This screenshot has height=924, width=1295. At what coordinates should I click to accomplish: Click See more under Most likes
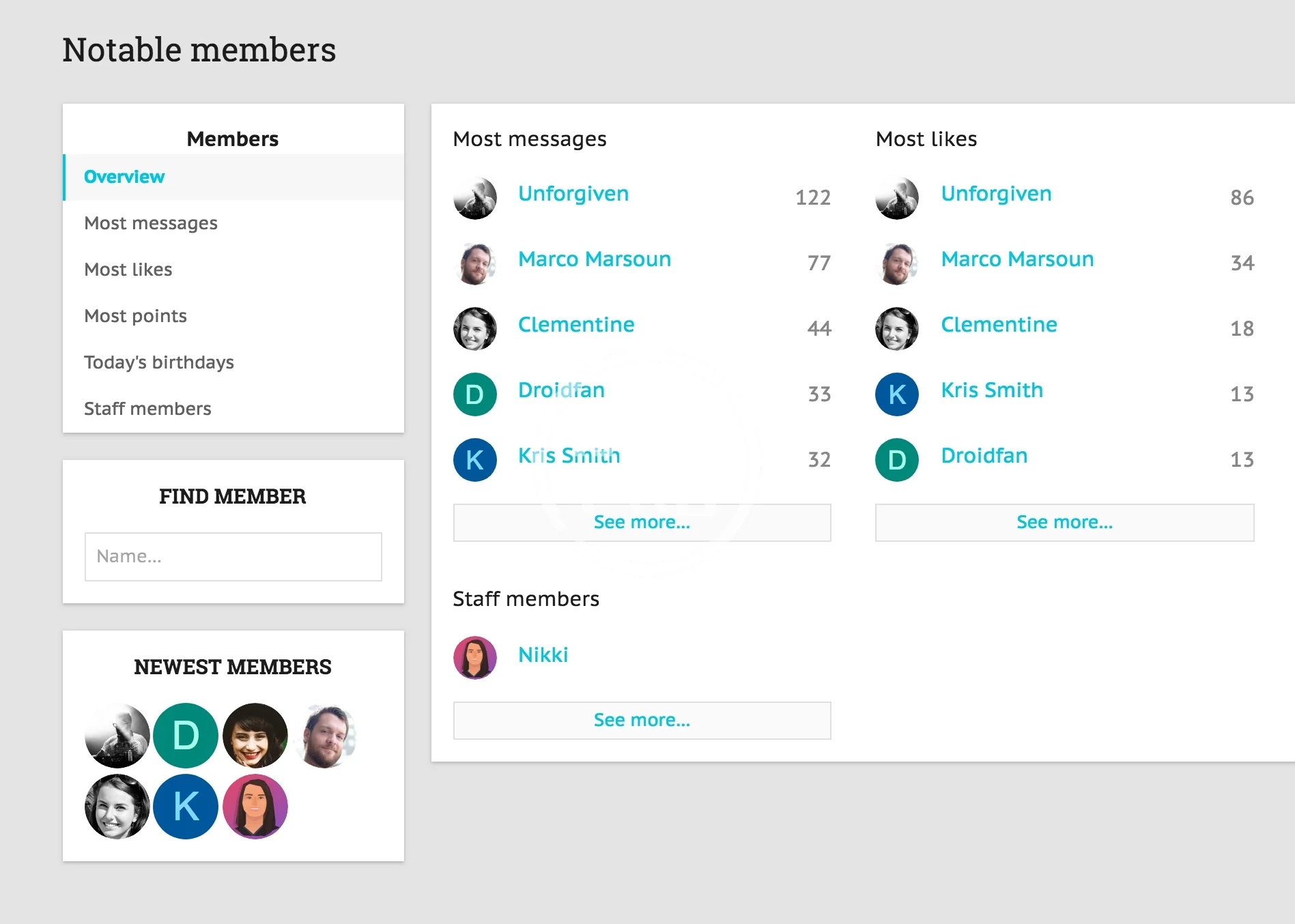1064,523
